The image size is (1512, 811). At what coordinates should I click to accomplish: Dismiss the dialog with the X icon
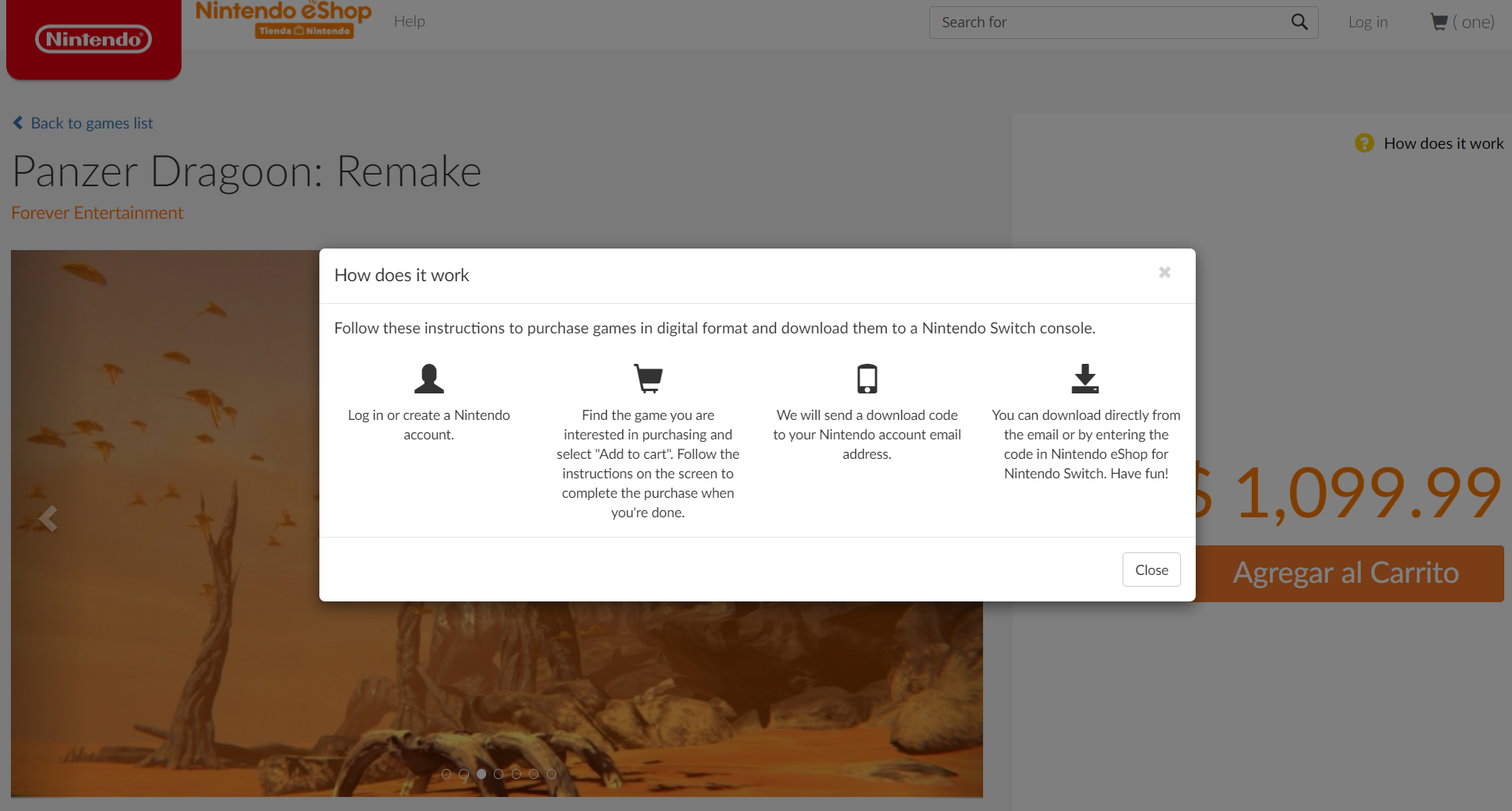(1165, 272)
